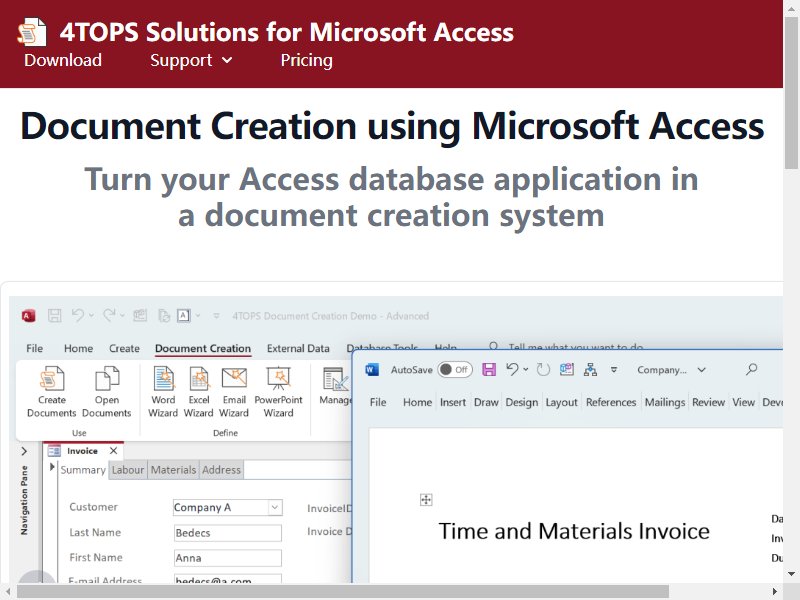Screen dimensions: 800x600
Task: Click the vertical scrollbar thumb
Action: (791, 91)
